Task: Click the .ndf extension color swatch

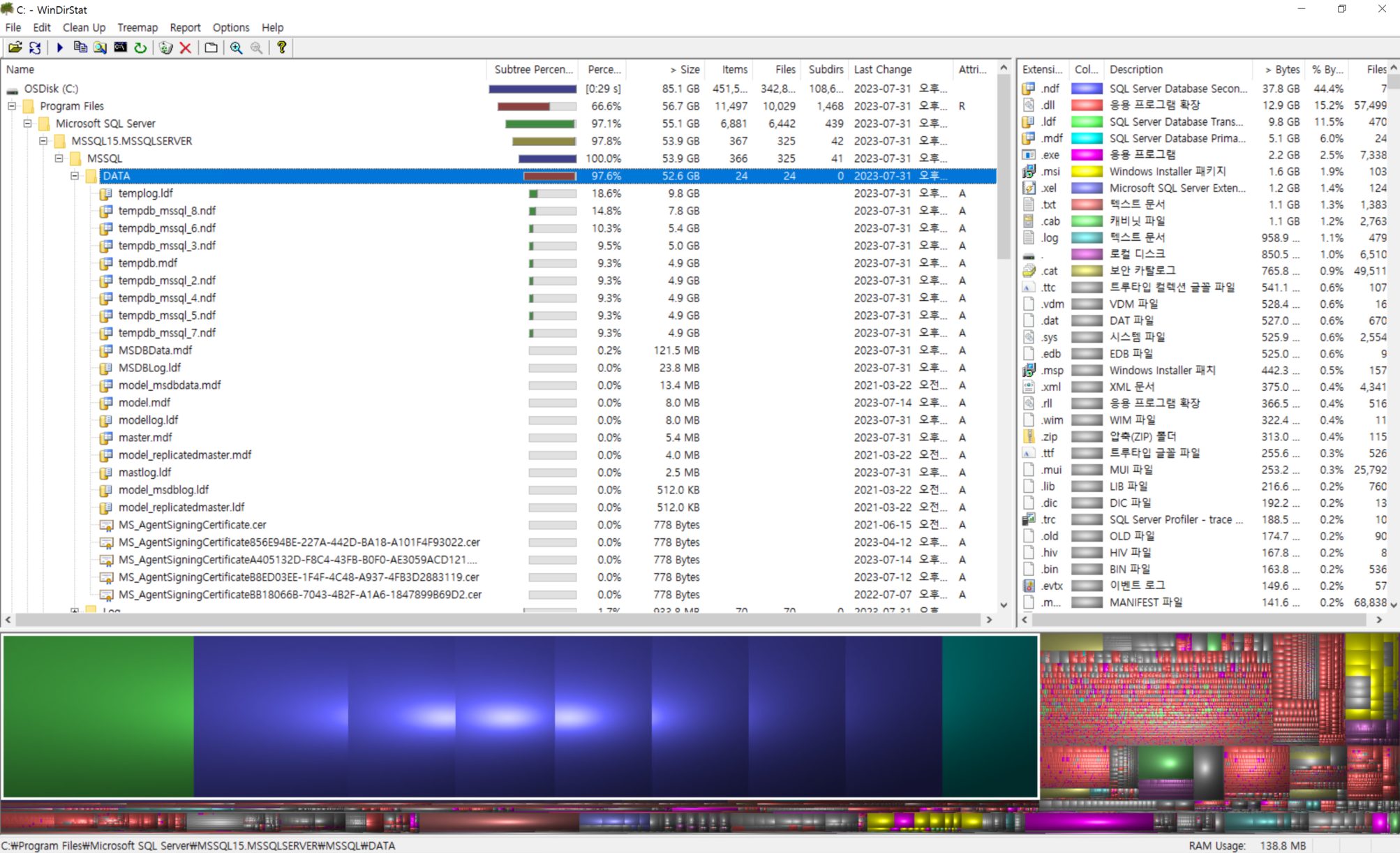Action: 1086,89
